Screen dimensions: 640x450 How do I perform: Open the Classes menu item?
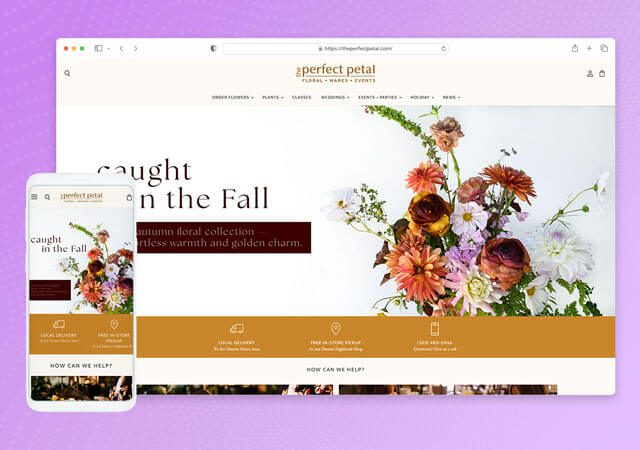tap(301, 97)
